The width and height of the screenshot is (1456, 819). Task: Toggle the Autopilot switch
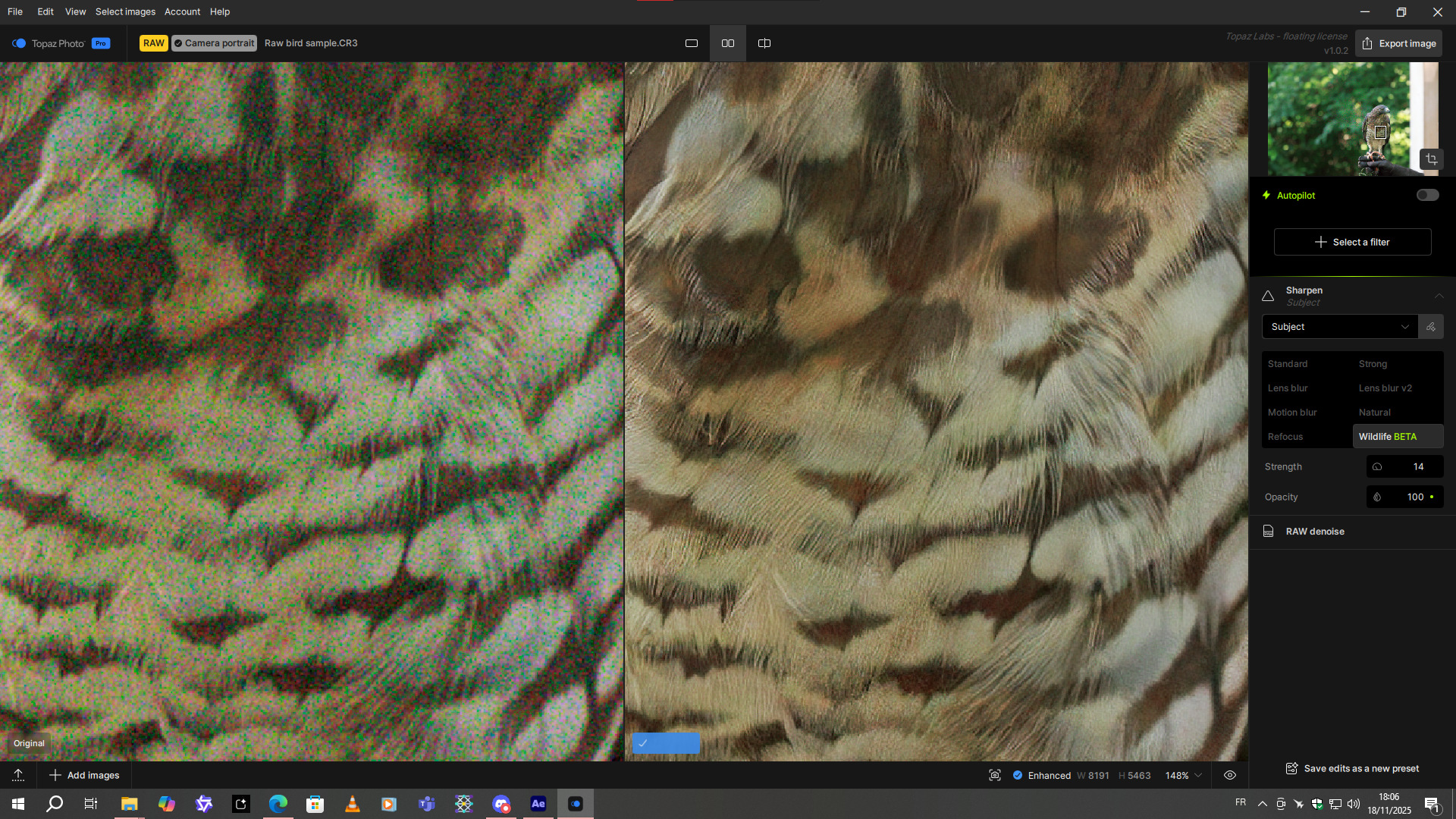coord(1427,196)
